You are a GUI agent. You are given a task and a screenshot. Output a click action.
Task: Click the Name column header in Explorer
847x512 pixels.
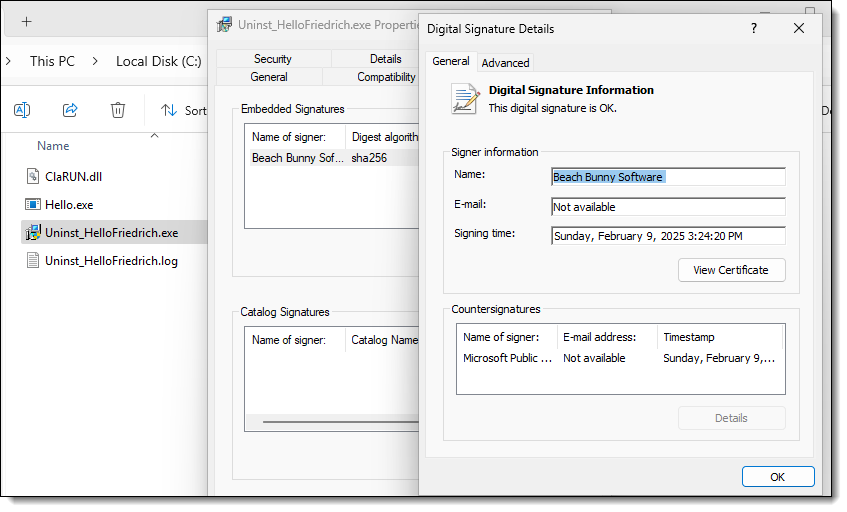click(x=53, y=146)
